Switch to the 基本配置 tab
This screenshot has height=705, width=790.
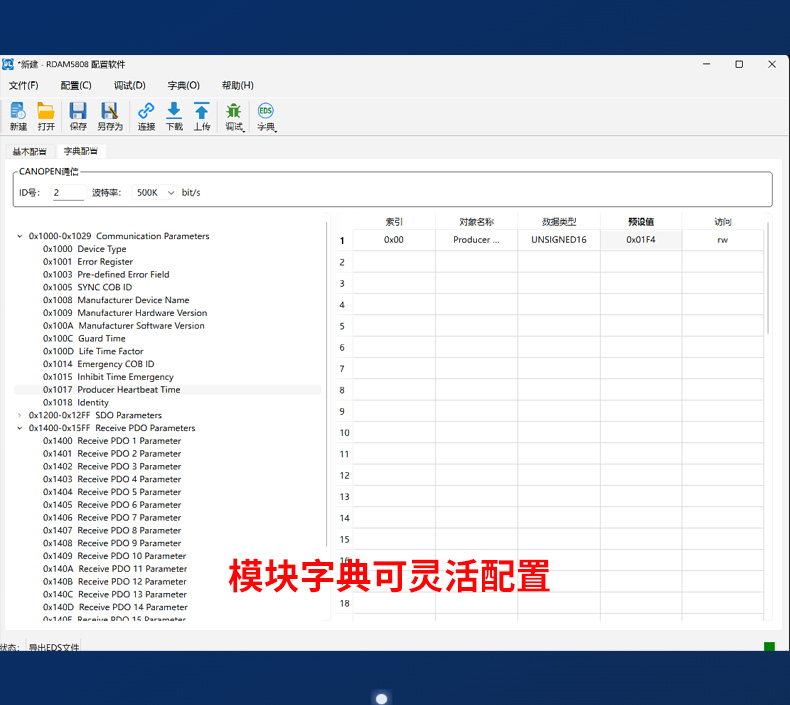[29, 152]
